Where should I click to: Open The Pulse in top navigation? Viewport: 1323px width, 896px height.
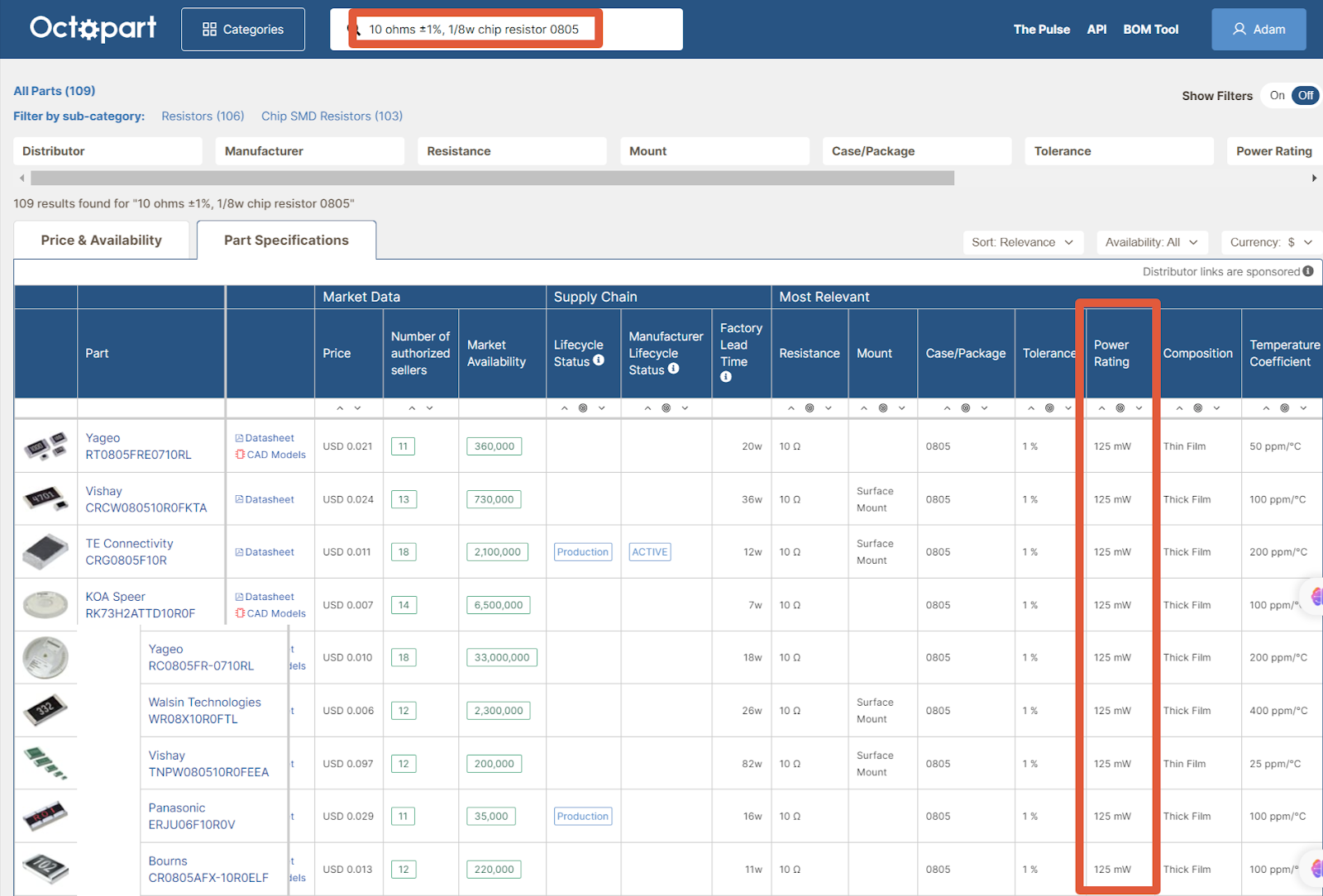(x=1041, y=30)
